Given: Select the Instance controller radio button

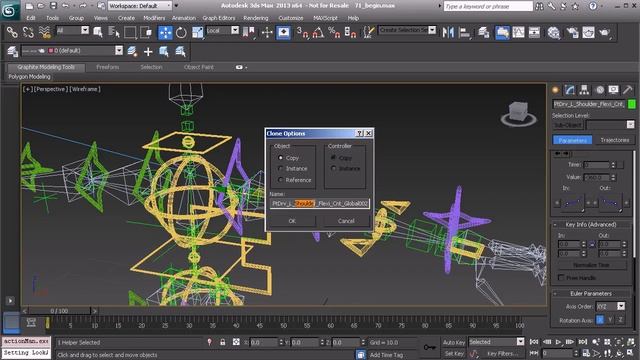Looking at the screenshot, I should 333,169.
